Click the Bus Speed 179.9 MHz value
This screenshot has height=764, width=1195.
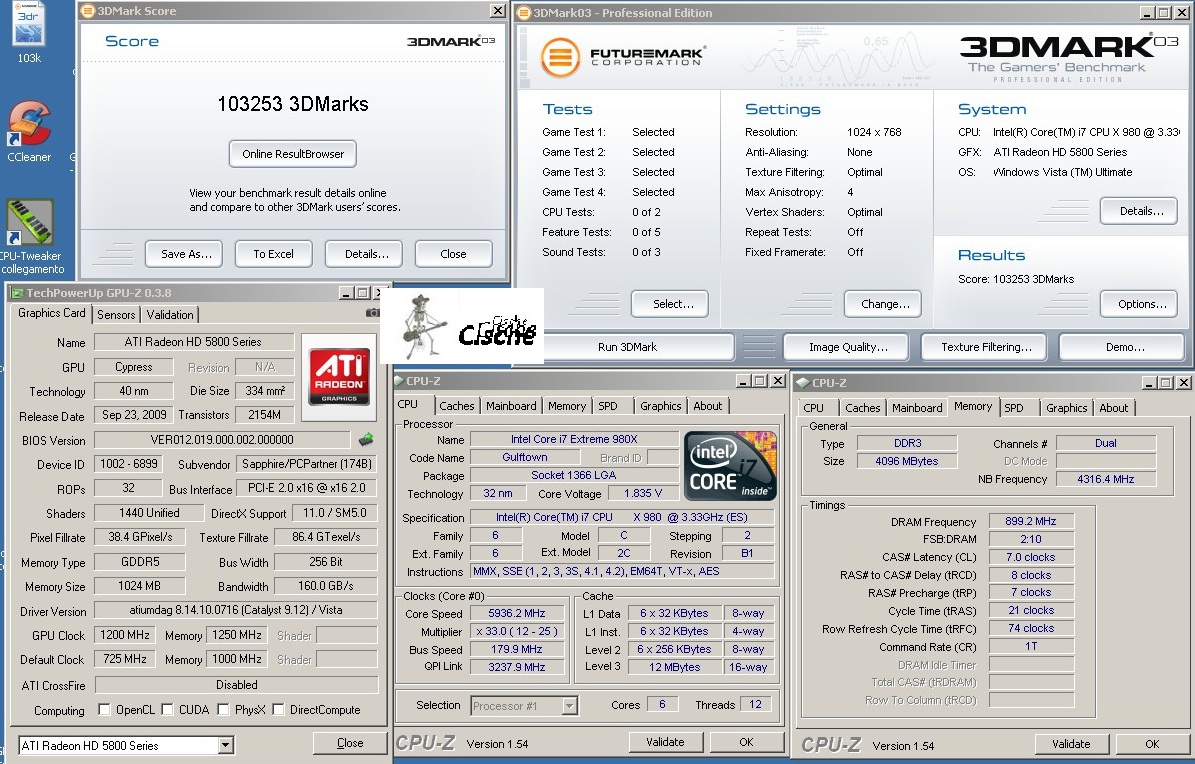(x=517, y=650)
